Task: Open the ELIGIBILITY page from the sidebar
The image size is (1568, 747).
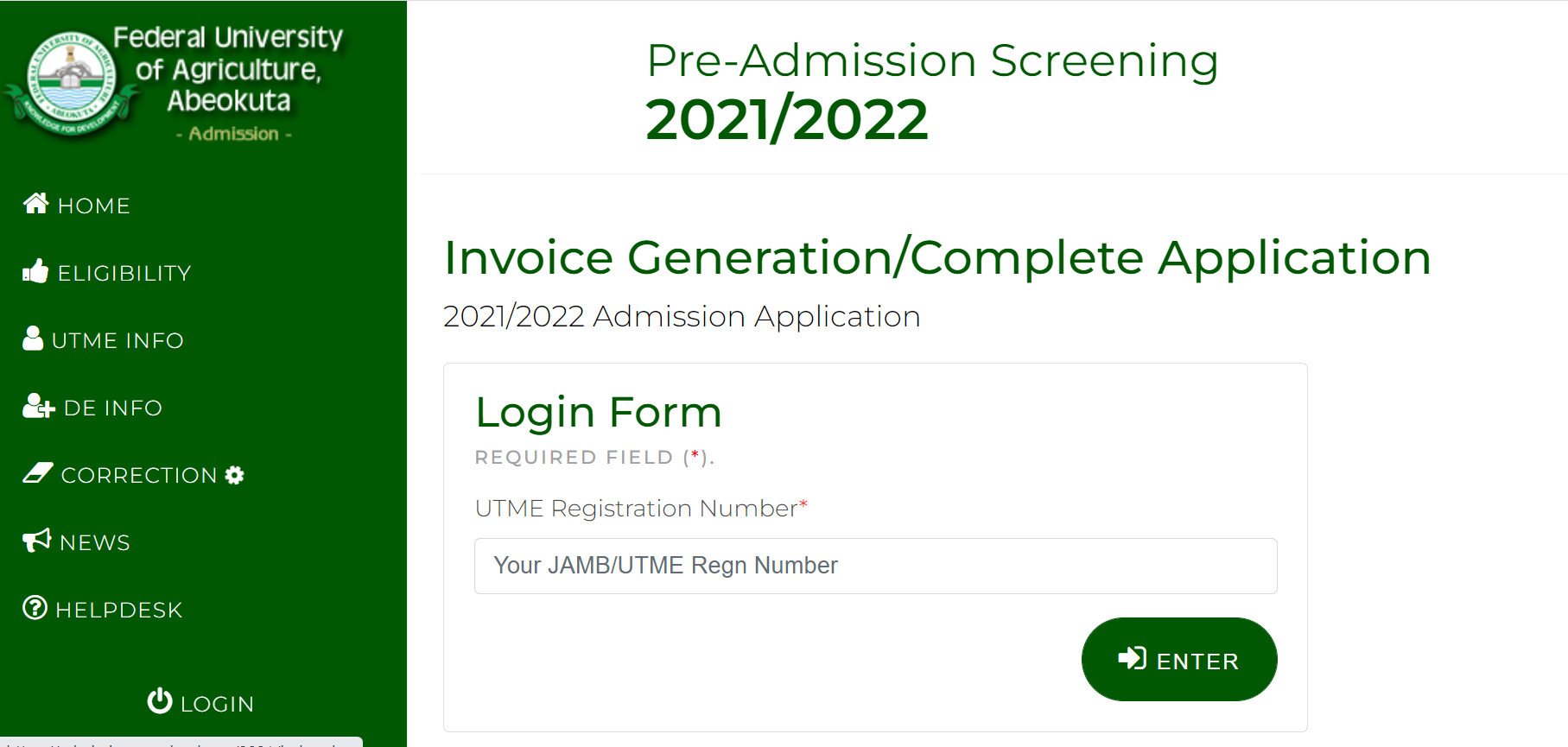Action: (x=124, y=272)
